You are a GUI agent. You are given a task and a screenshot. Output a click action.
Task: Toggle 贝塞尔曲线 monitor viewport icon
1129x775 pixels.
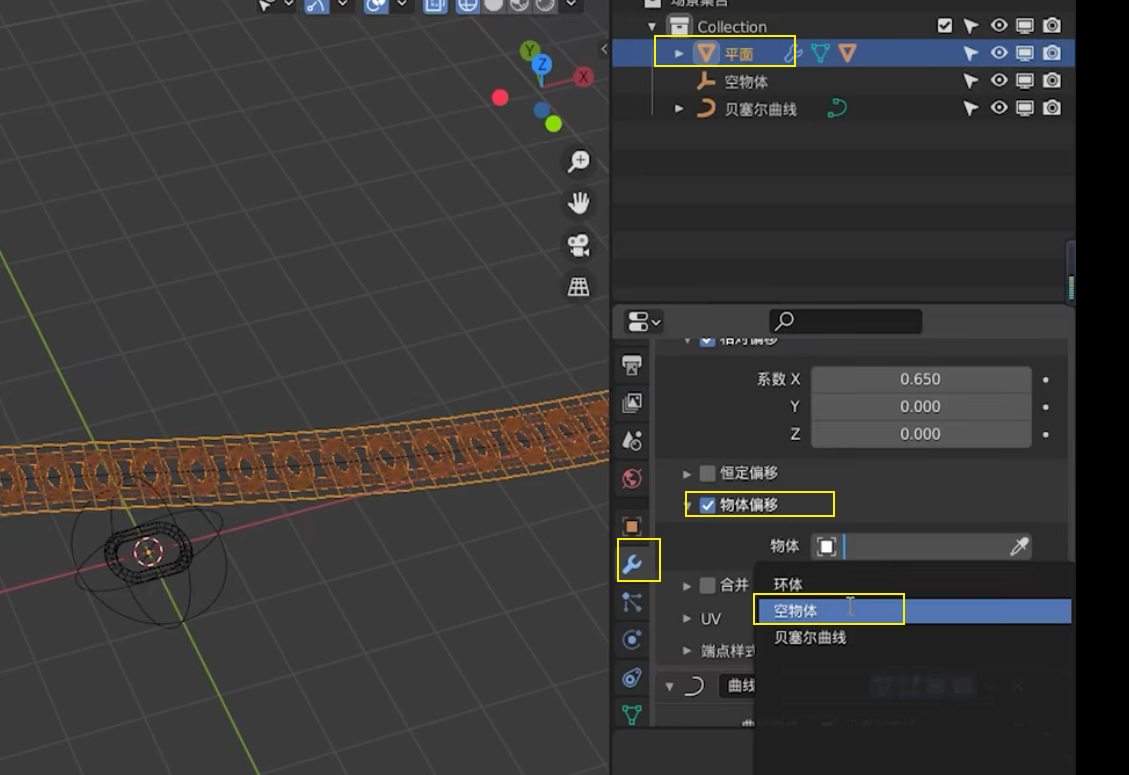pos(1025,108)
